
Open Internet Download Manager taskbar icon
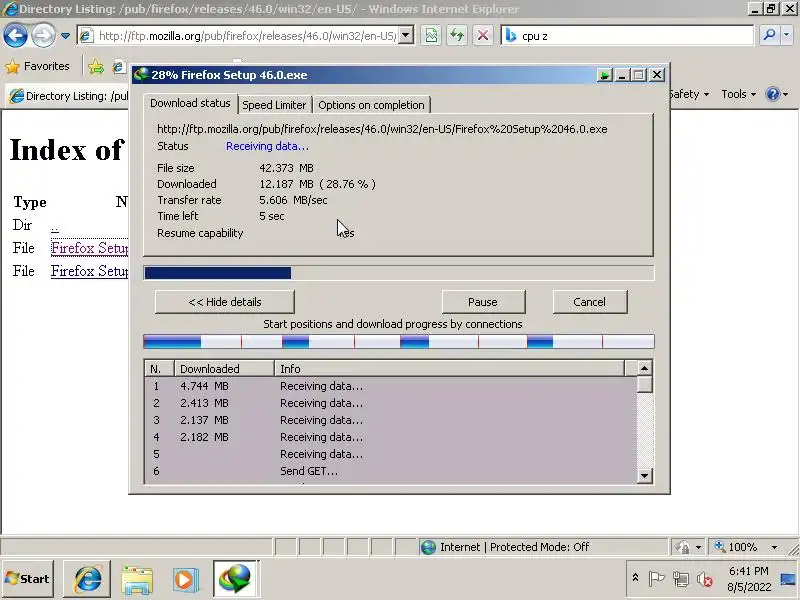(235, 579)
